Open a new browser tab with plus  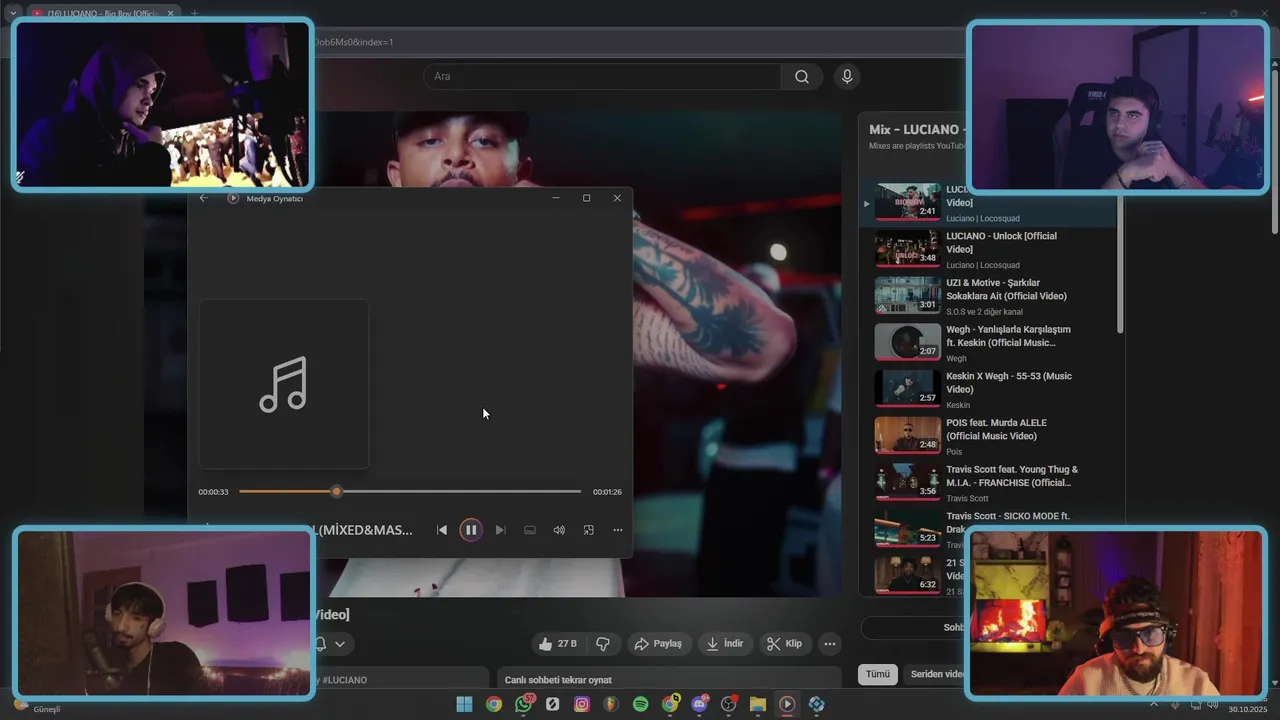[x=194, y=13]
